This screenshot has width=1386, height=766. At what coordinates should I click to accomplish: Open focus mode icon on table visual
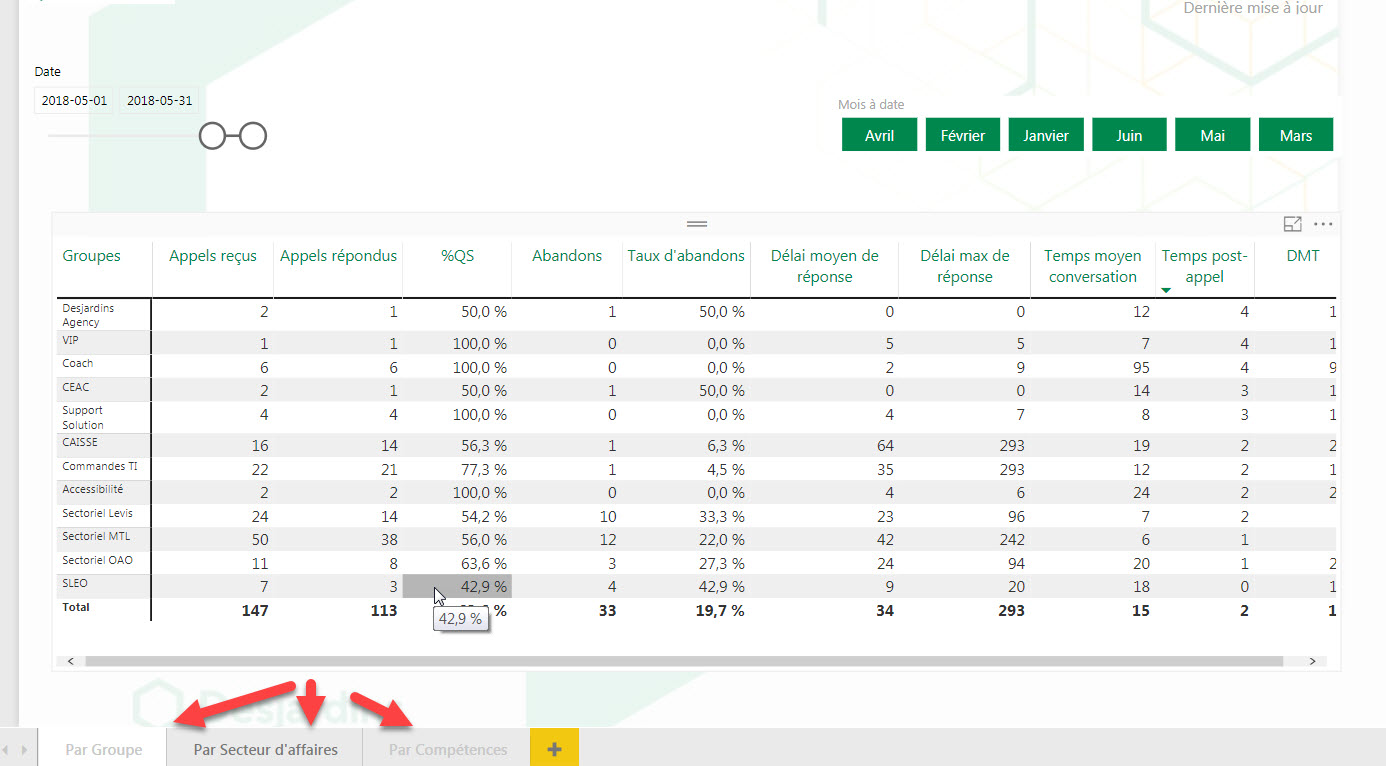(1293, 225)
